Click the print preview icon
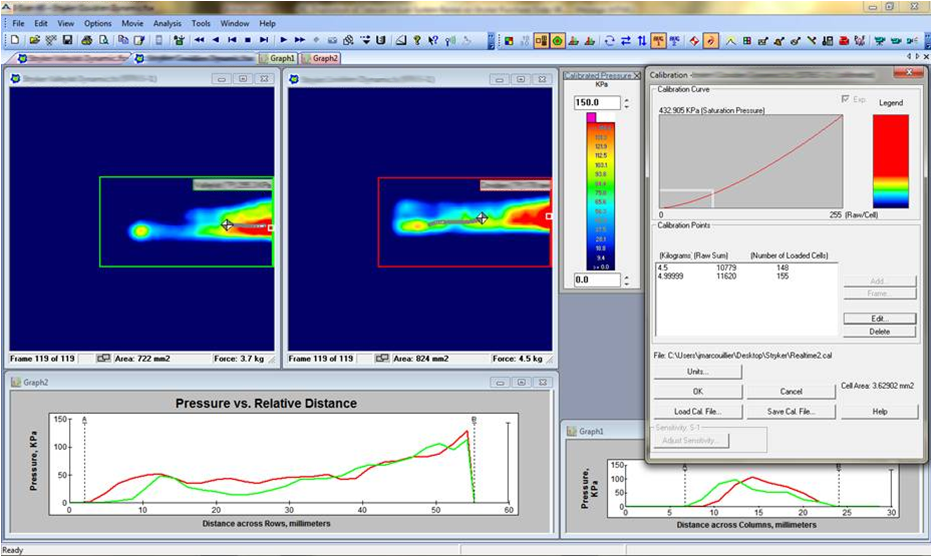Viewport: 932px width, 557px height. [x=104, y=40]
